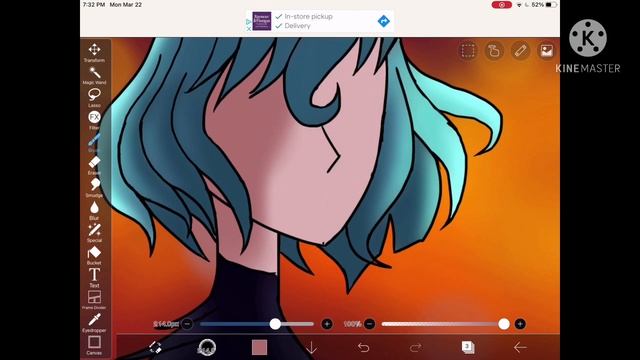Select the Eyedropper tool
The width and height of the screenshot is (640, 360).
(94, 323)
